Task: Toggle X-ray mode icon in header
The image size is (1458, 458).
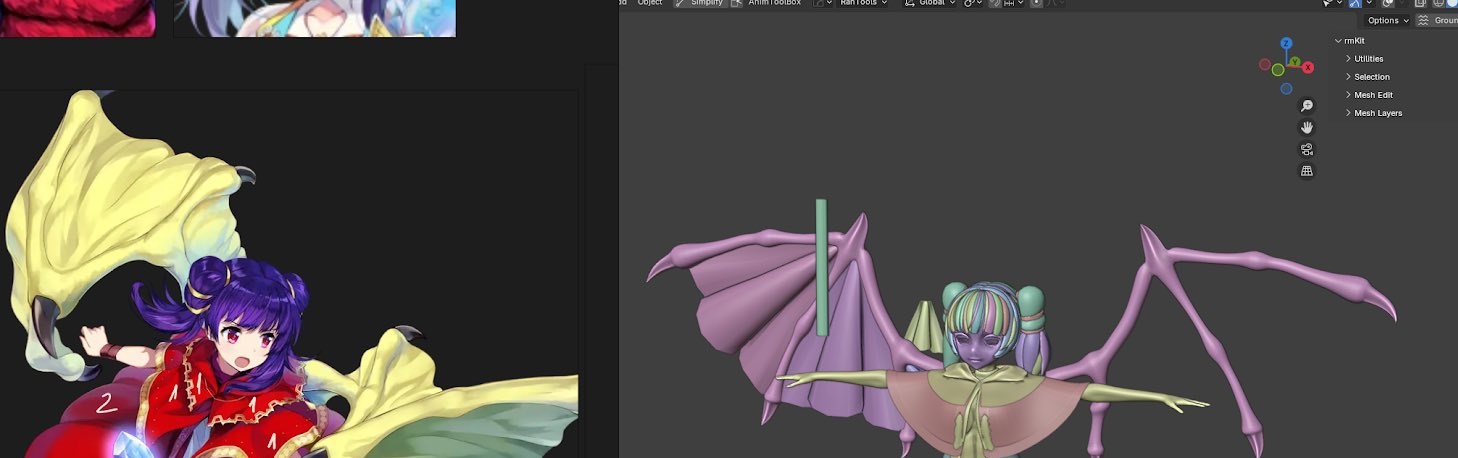Action: point(1420,3)
